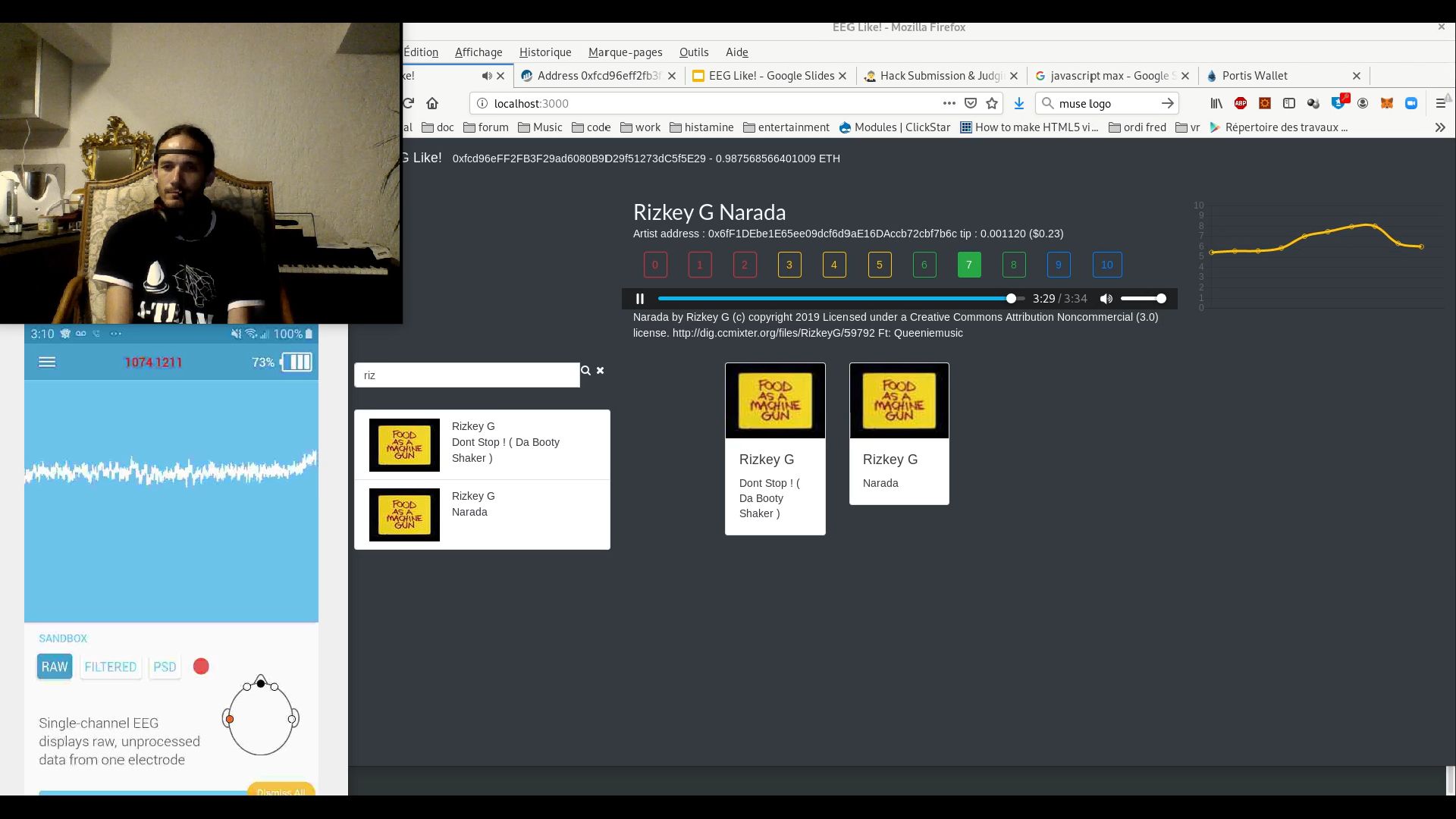Select the right-ear electrode on head diagram
1456x819 pixels.
pyautogui.click(x=292, y=719)
